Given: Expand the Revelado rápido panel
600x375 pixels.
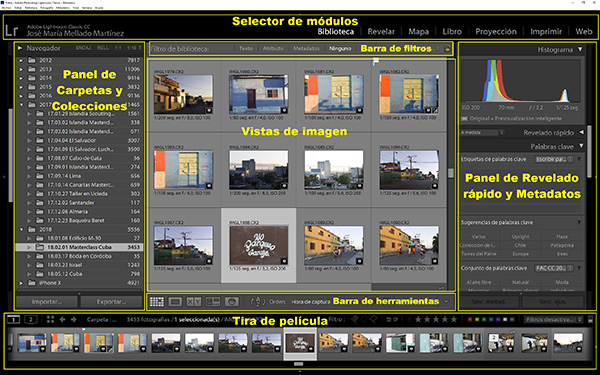Looking at the screenshot, I should (581, 132).
